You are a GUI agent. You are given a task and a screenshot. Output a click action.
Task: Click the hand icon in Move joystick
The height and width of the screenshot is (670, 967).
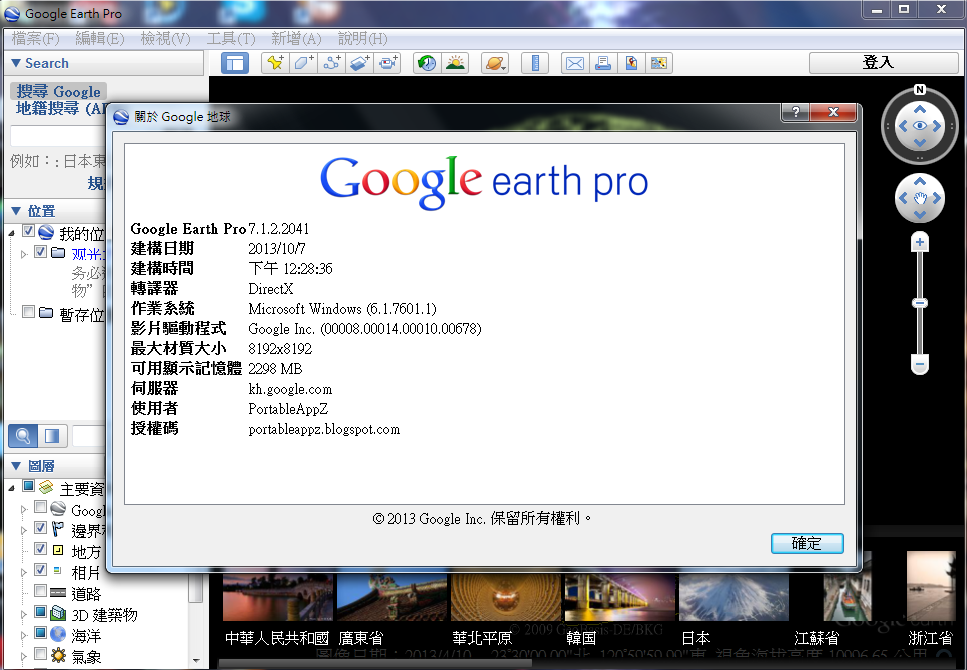[x=920, y=198]
